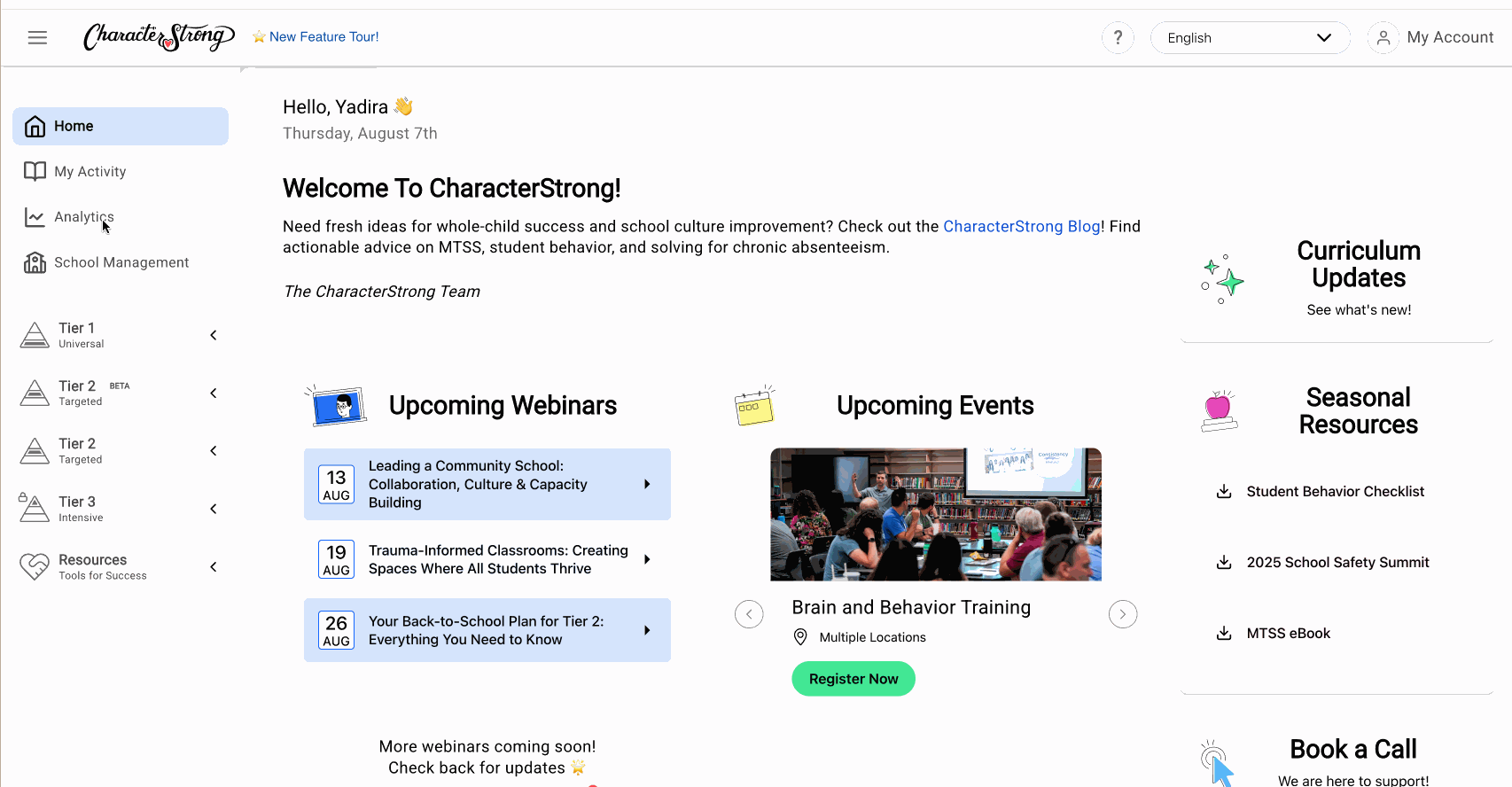
Task: Open the CharacterStrong Blog link
Action: tap(1021, 226)
